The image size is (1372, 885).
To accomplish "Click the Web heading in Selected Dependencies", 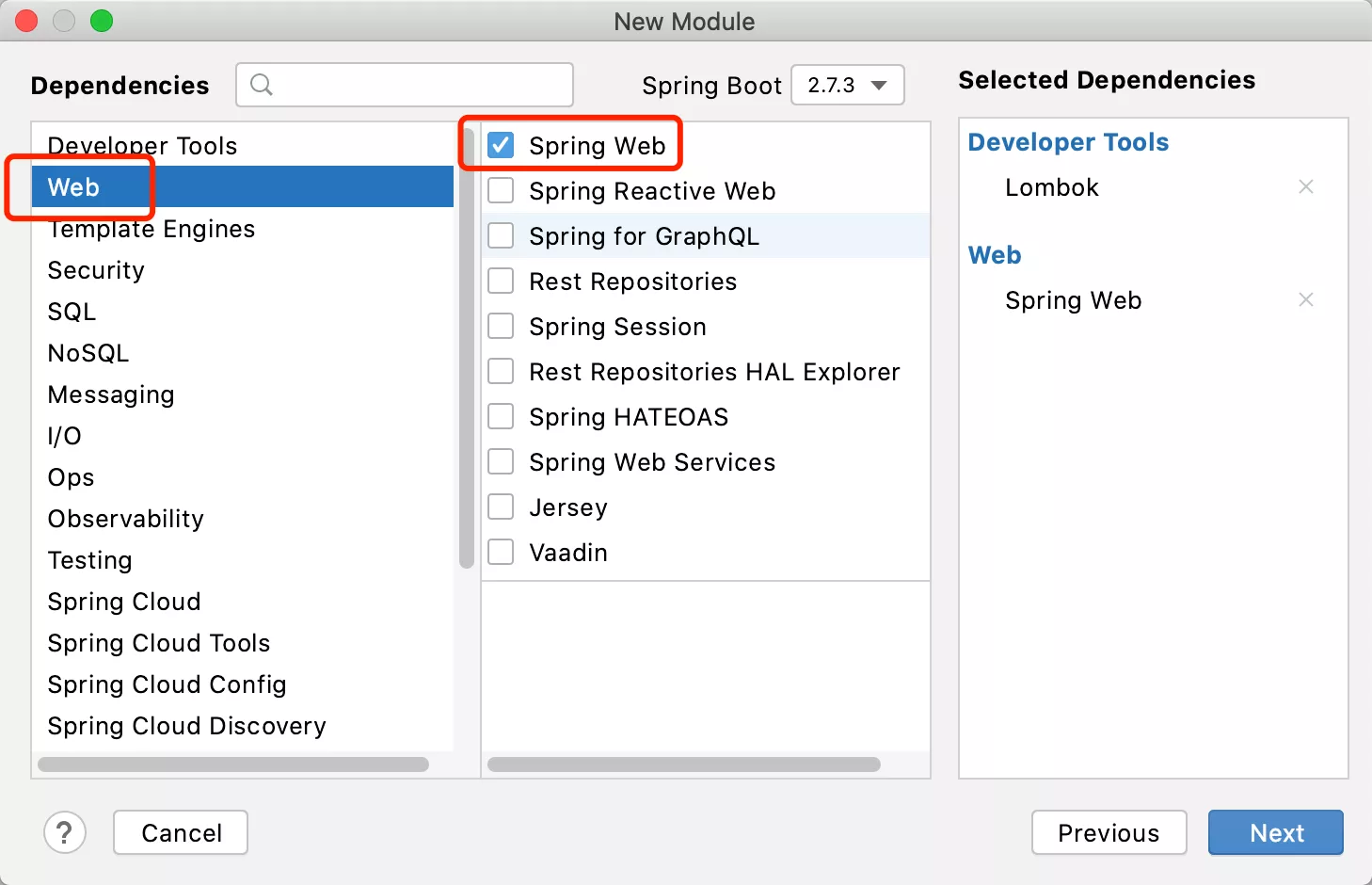I will (x=995, y=255).
